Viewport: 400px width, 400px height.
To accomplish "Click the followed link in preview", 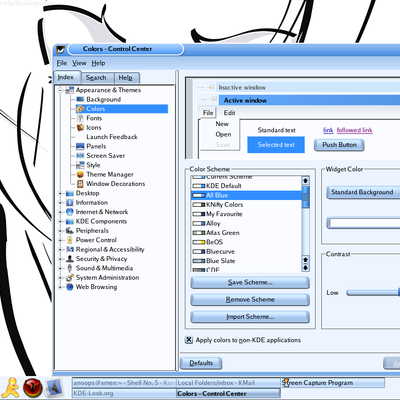I will (x=354, y=130).
